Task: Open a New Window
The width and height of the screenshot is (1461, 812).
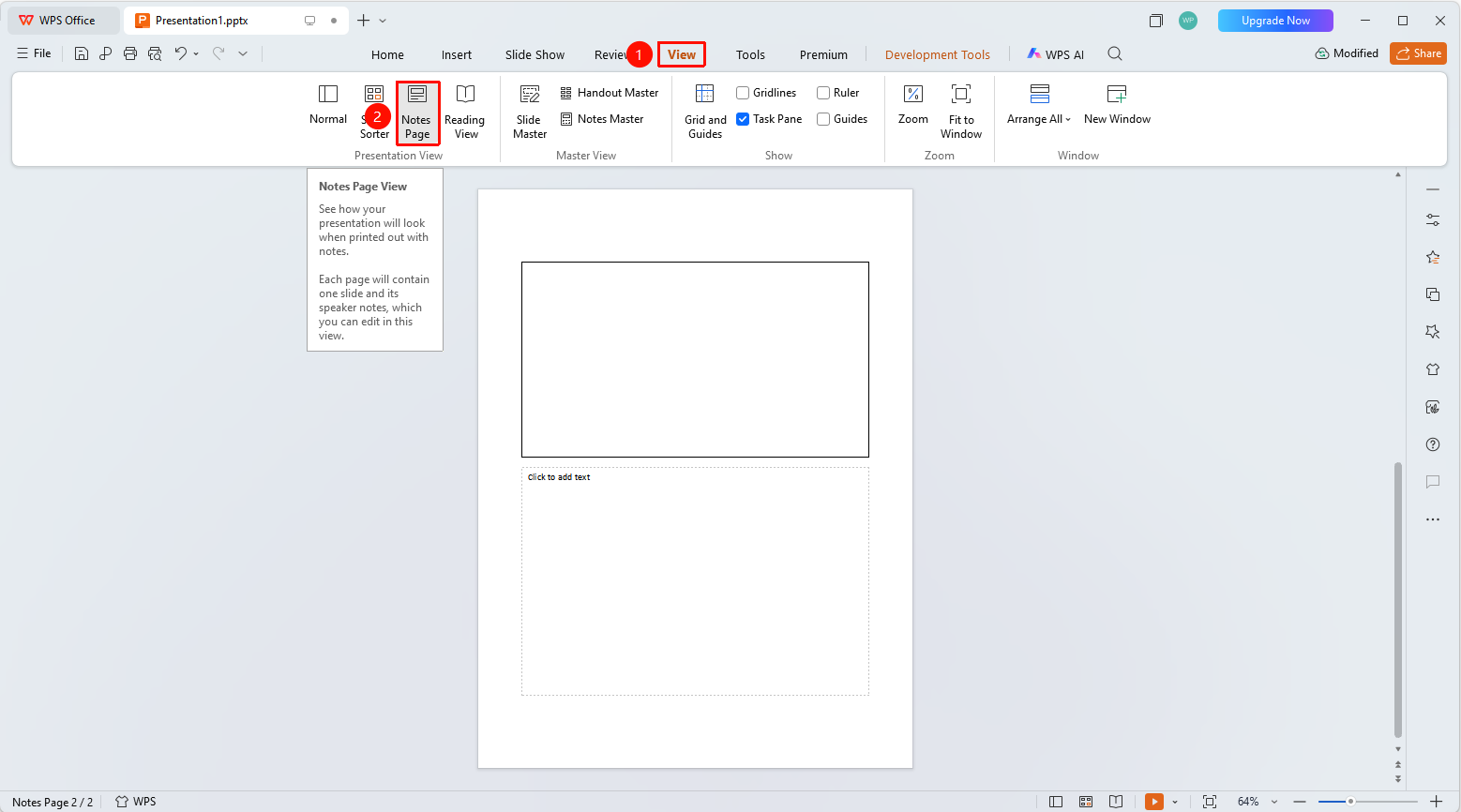Action: (1117, 105)
